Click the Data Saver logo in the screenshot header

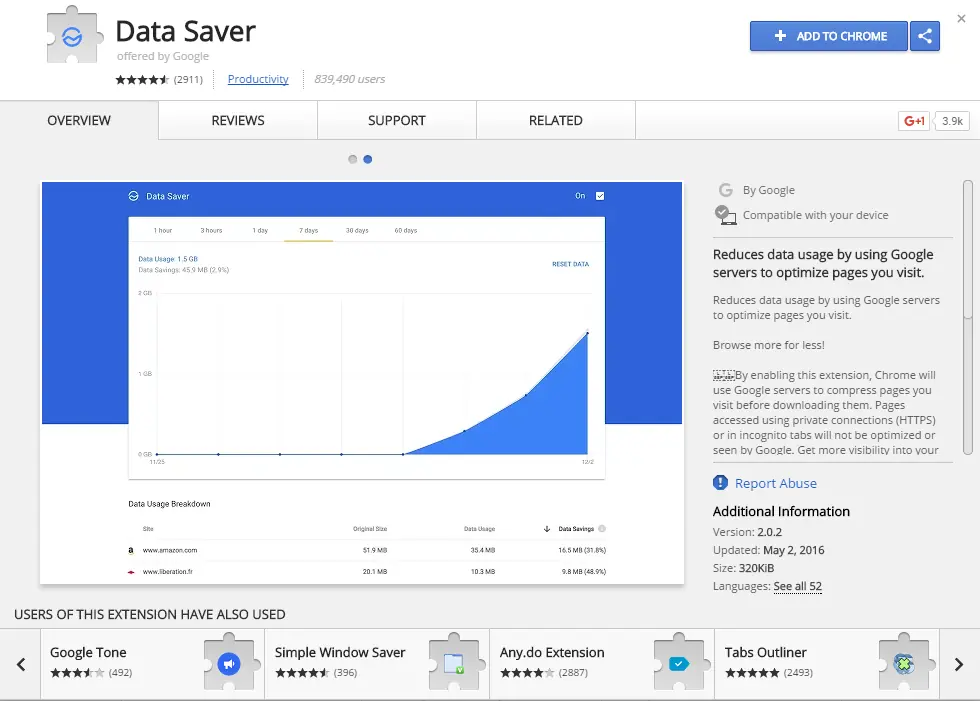click(x=133, y=196)
